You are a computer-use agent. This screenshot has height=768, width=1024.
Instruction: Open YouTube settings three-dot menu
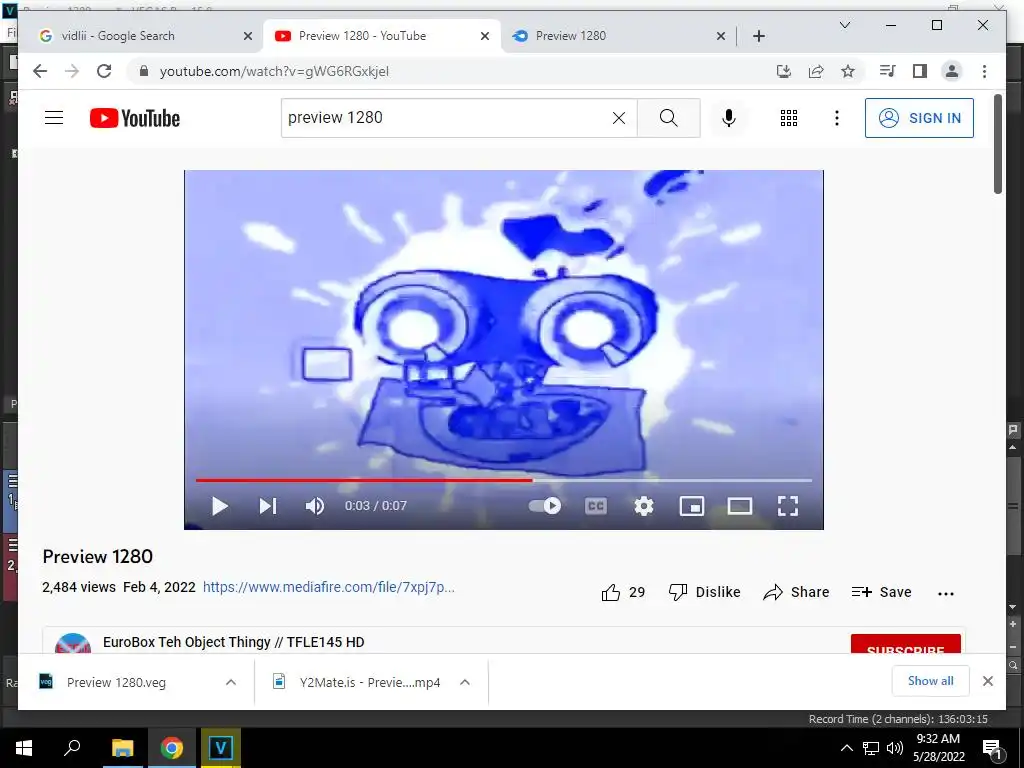click(x=837, y=118)
